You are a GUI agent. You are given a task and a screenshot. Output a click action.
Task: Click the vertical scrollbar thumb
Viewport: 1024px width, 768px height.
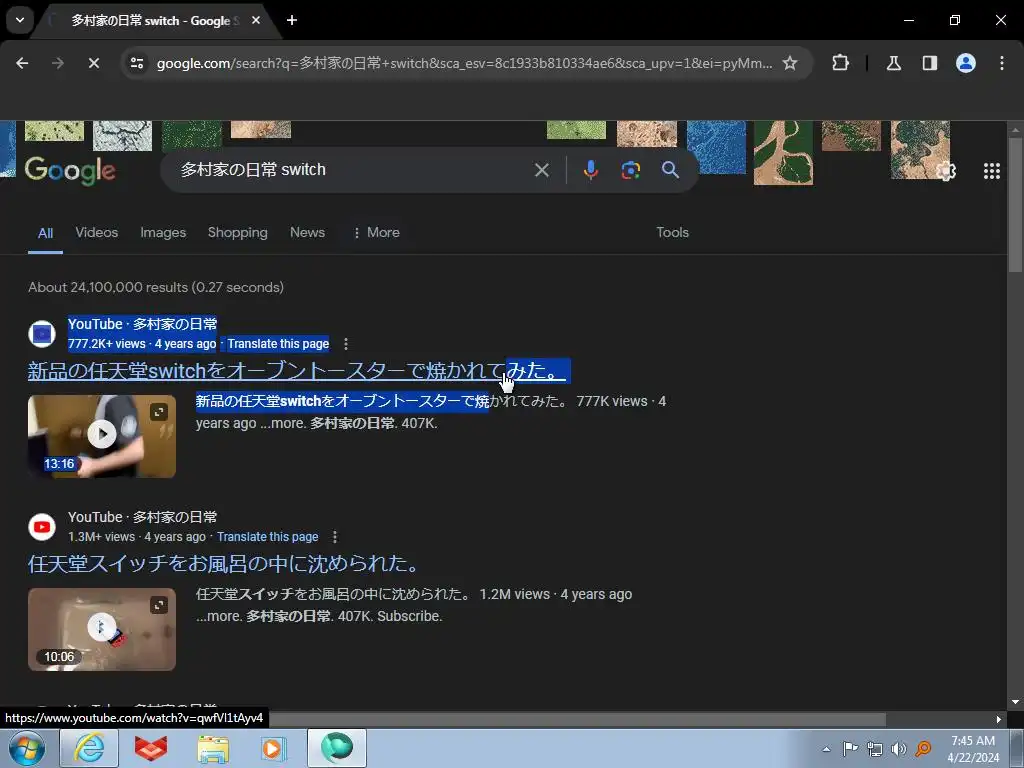[1014, 206]
